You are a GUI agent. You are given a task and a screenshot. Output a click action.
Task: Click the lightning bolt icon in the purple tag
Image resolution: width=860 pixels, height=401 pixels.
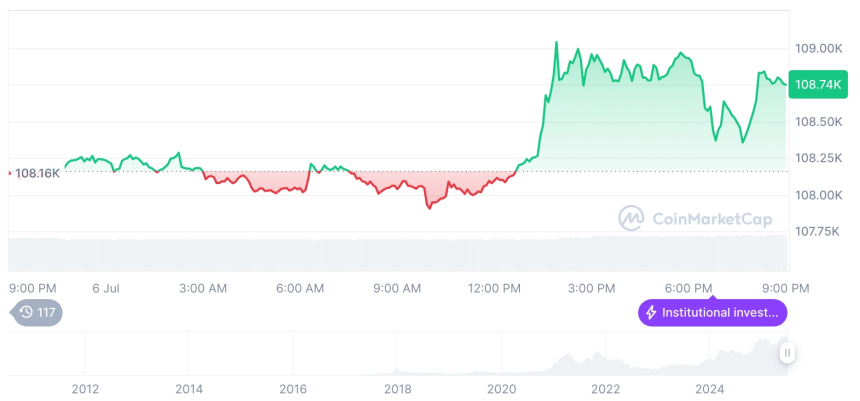652,313
